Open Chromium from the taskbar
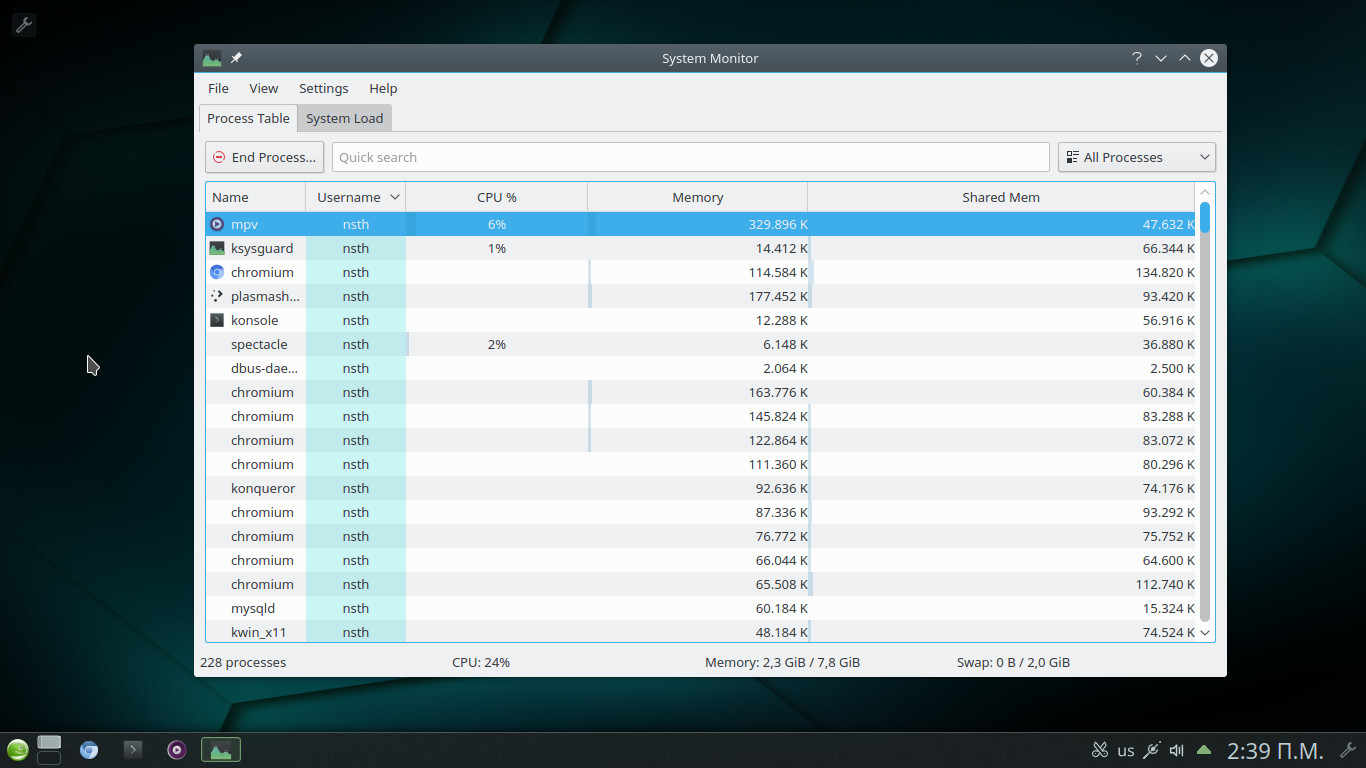 click(89, 750)
